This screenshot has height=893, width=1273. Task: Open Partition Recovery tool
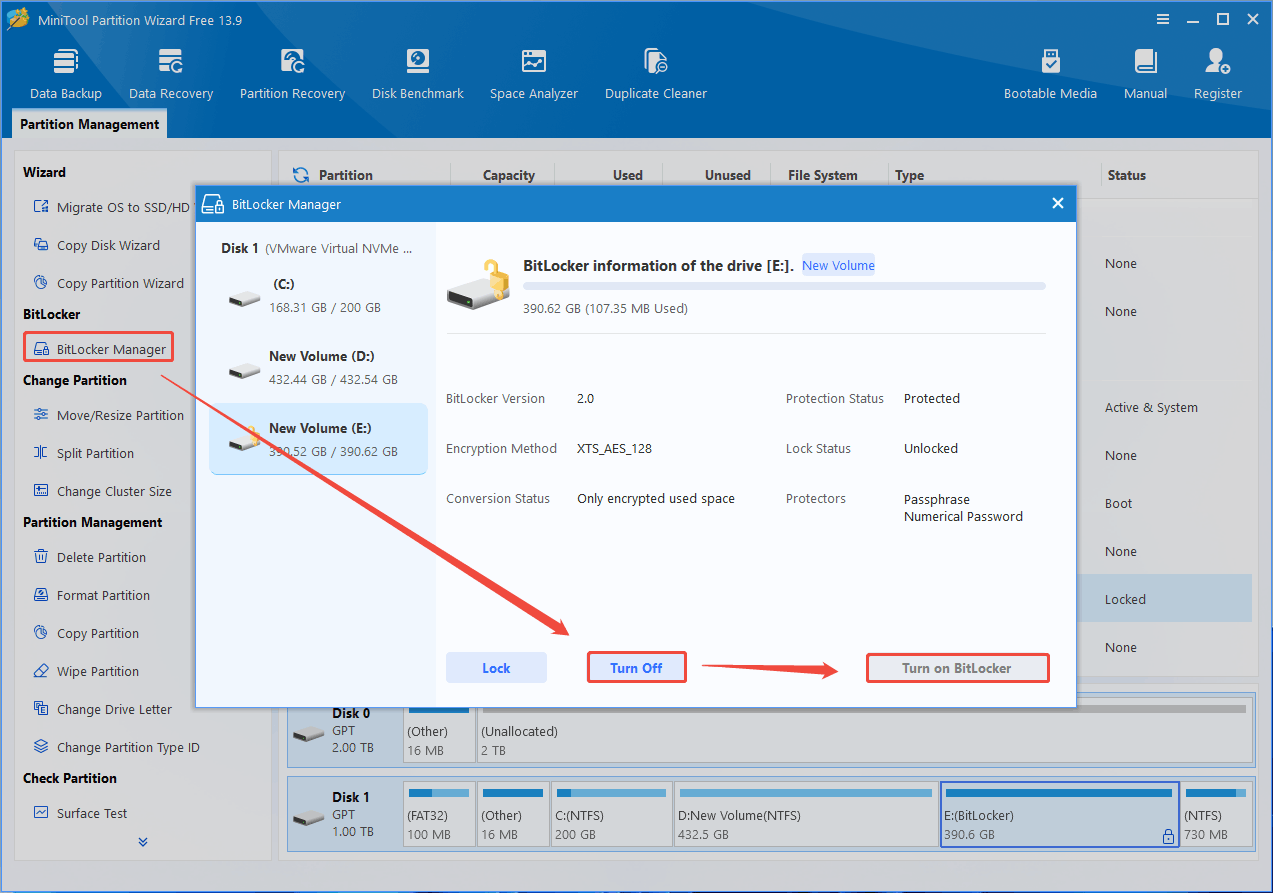(292, 74)
